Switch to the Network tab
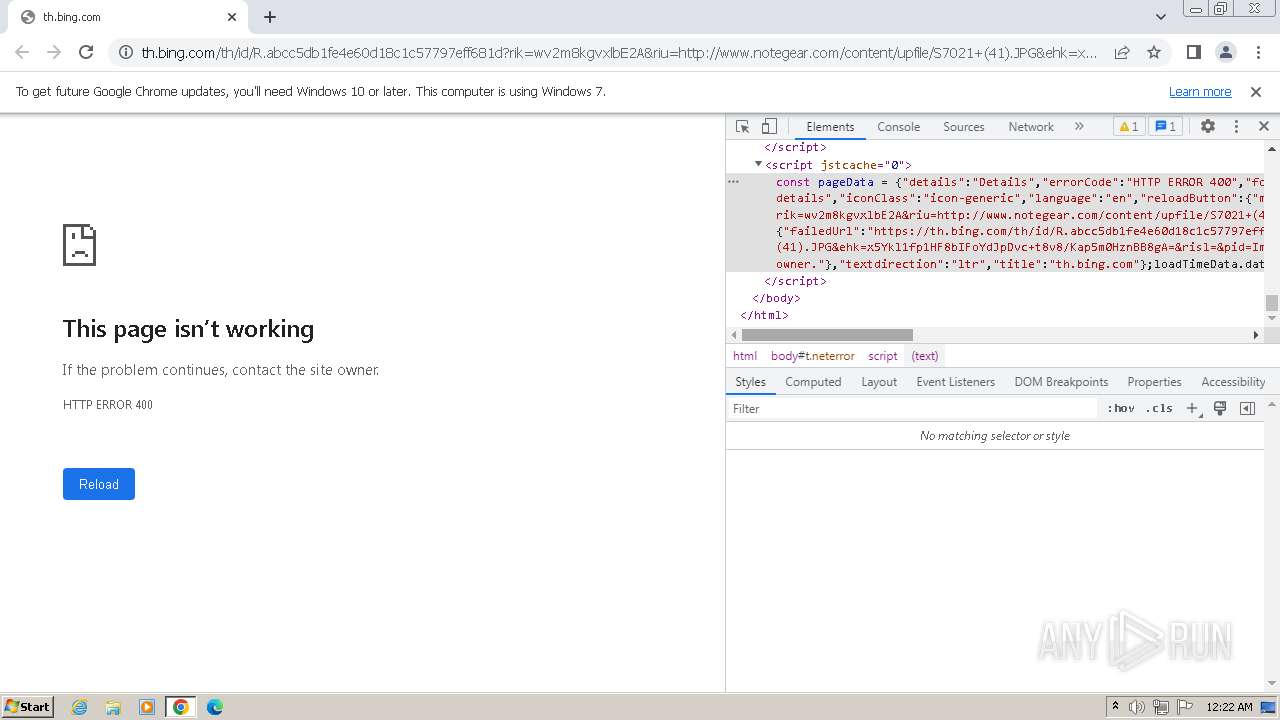 click(1031, 127)
